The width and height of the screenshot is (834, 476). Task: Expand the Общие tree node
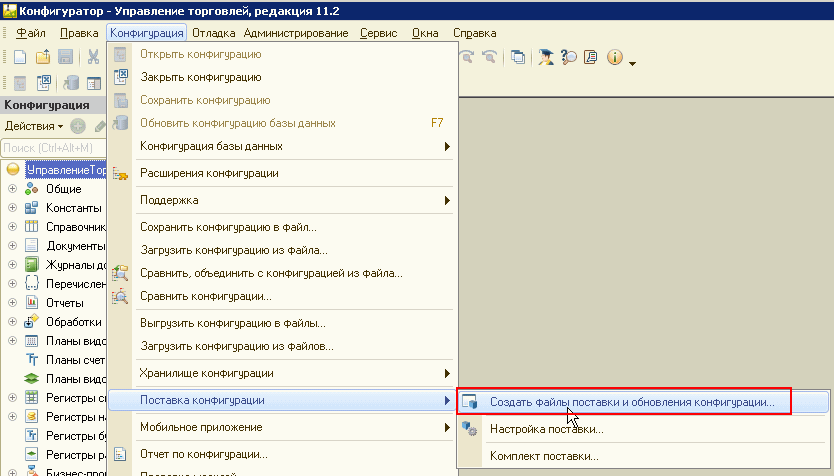coord(12,189)
